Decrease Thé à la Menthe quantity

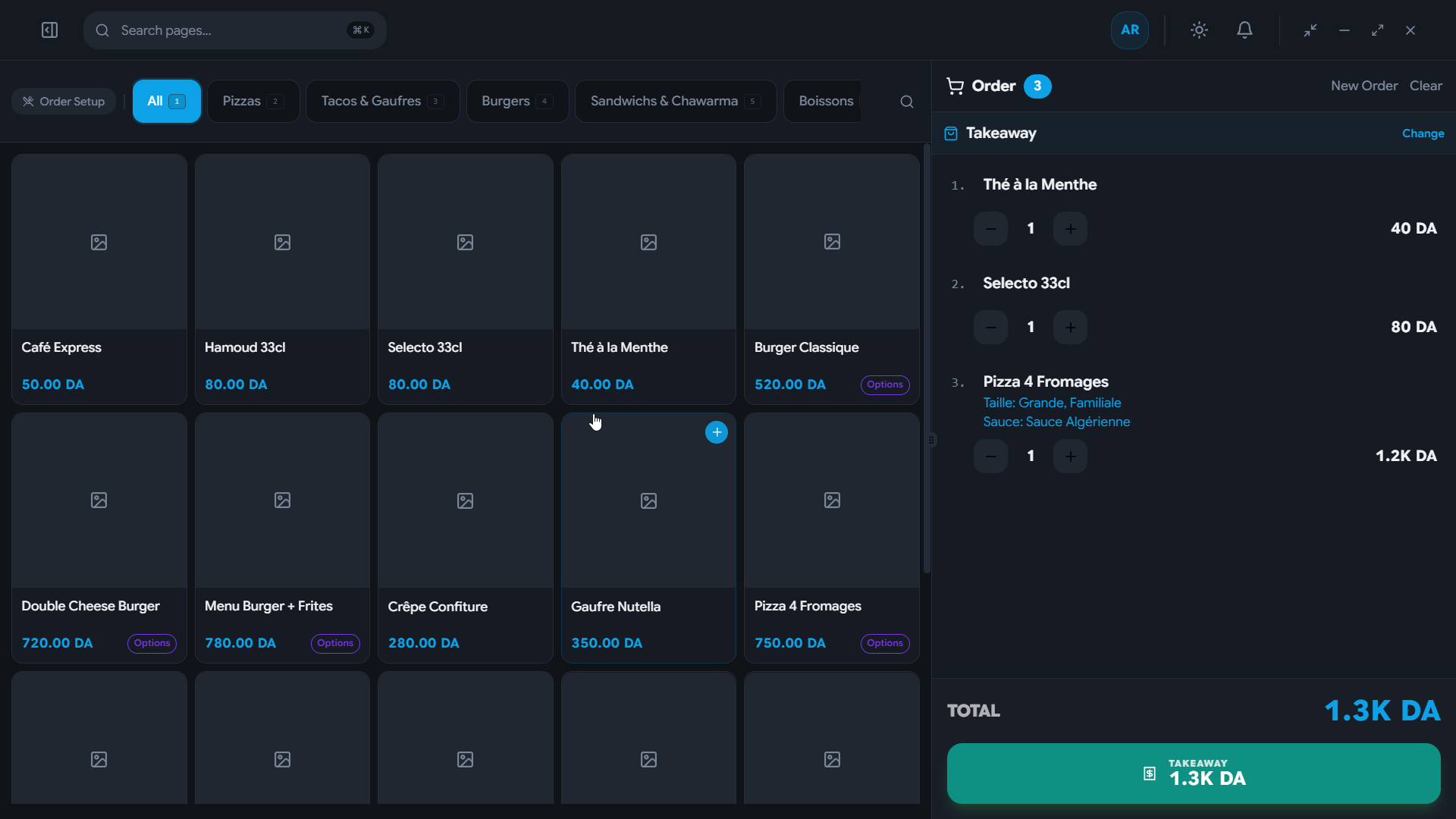[990, 229]
